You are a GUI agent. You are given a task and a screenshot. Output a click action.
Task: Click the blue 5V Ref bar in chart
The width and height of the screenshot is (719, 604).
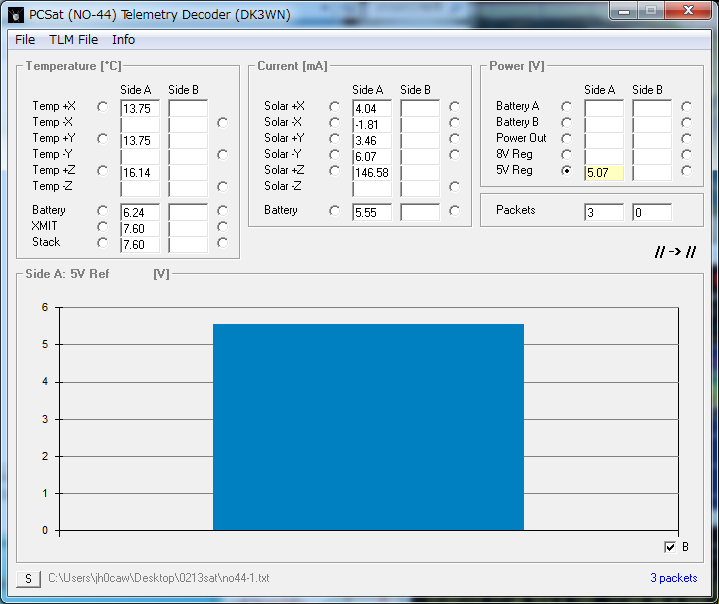point(368,427)
